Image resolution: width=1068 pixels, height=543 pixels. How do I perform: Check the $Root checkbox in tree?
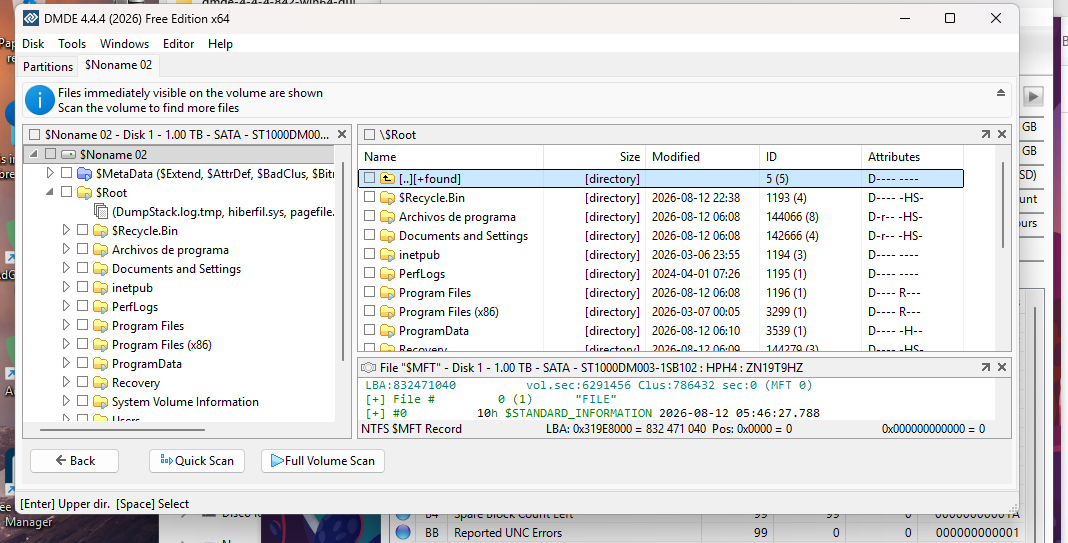(x=67, y=193)
